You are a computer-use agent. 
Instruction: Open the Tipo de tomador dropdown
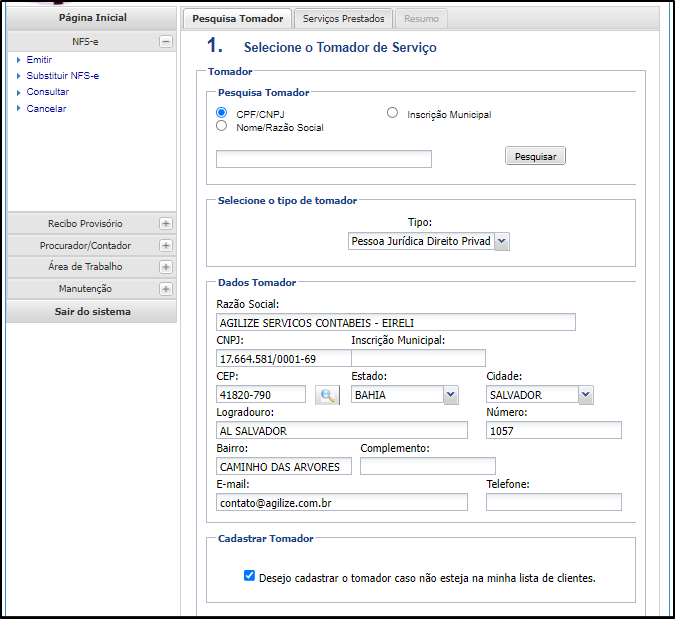429,241
